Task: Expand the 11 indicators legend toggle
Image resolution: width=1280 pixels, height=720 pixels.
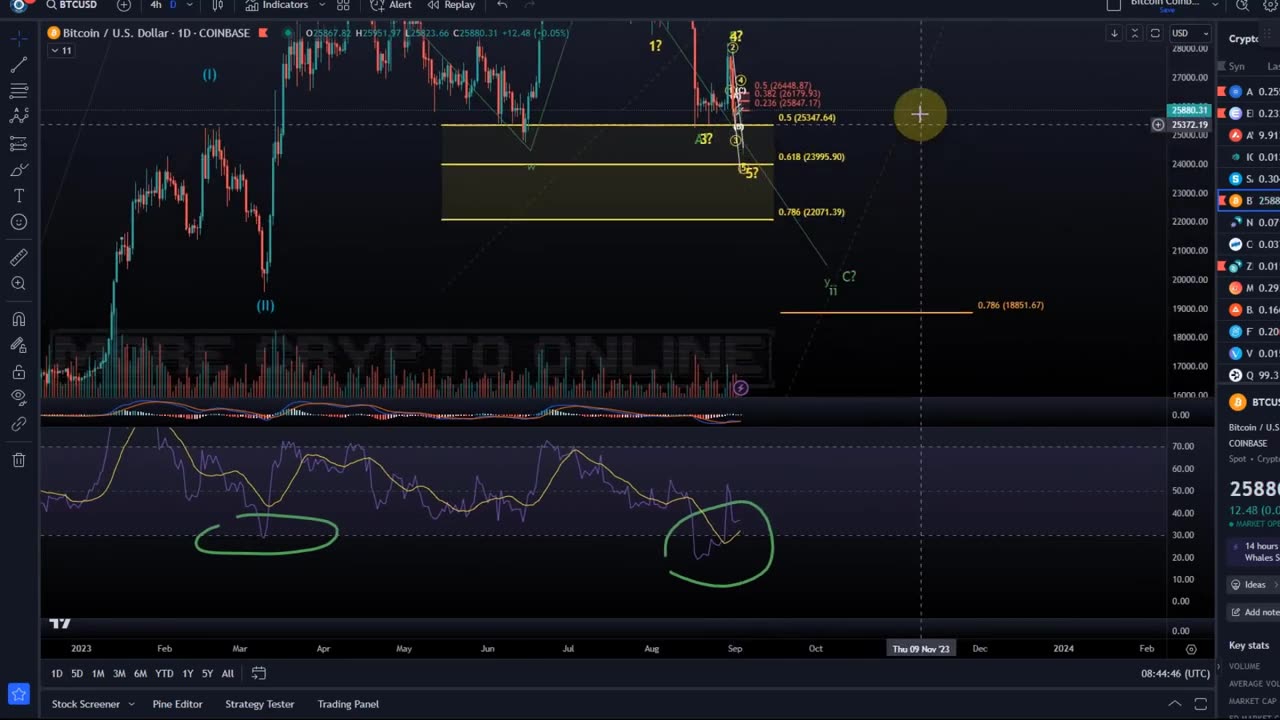Action: click(61, 51)
